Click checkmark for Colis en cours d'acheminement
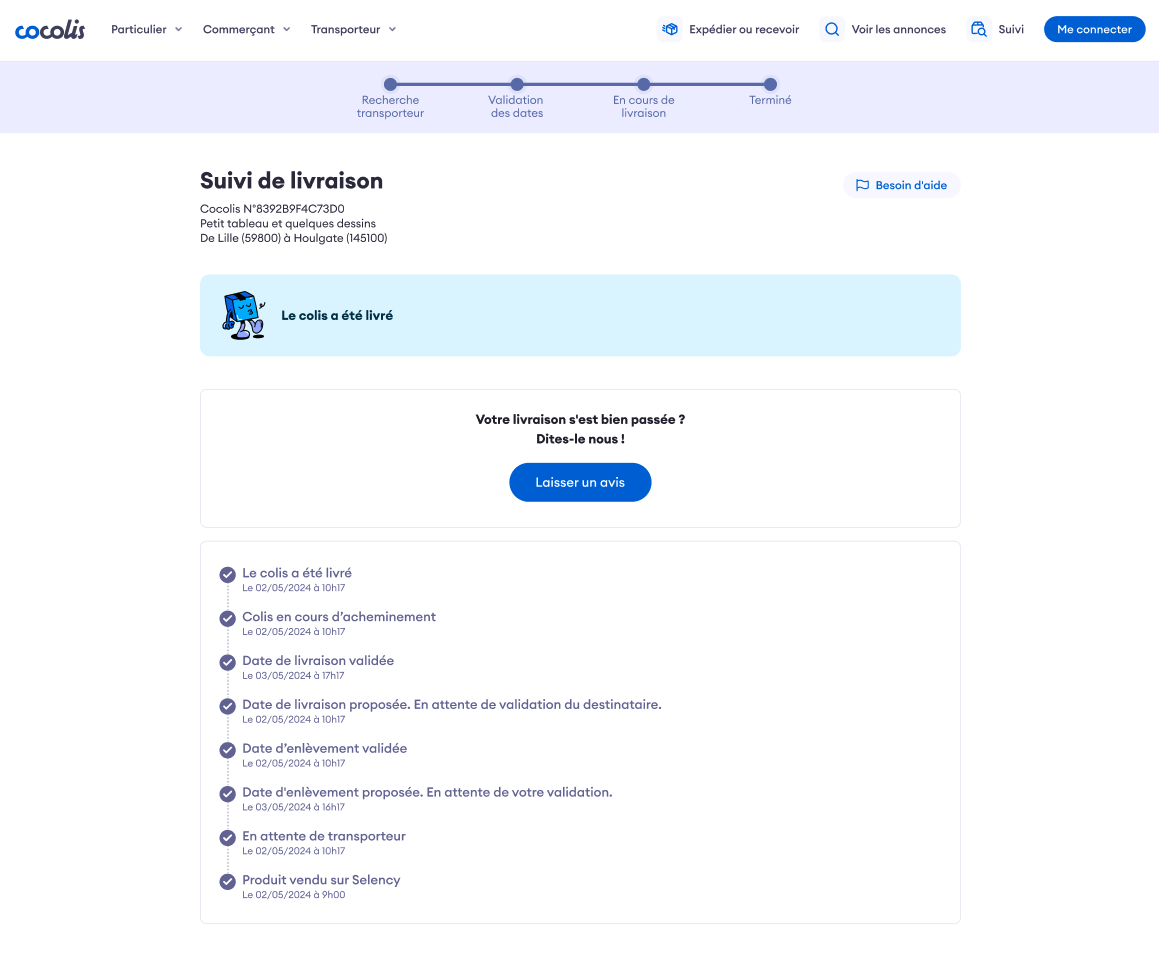The height and width of the screenshot is (954, 1159). pyautogui.click(x=228, y=618)
